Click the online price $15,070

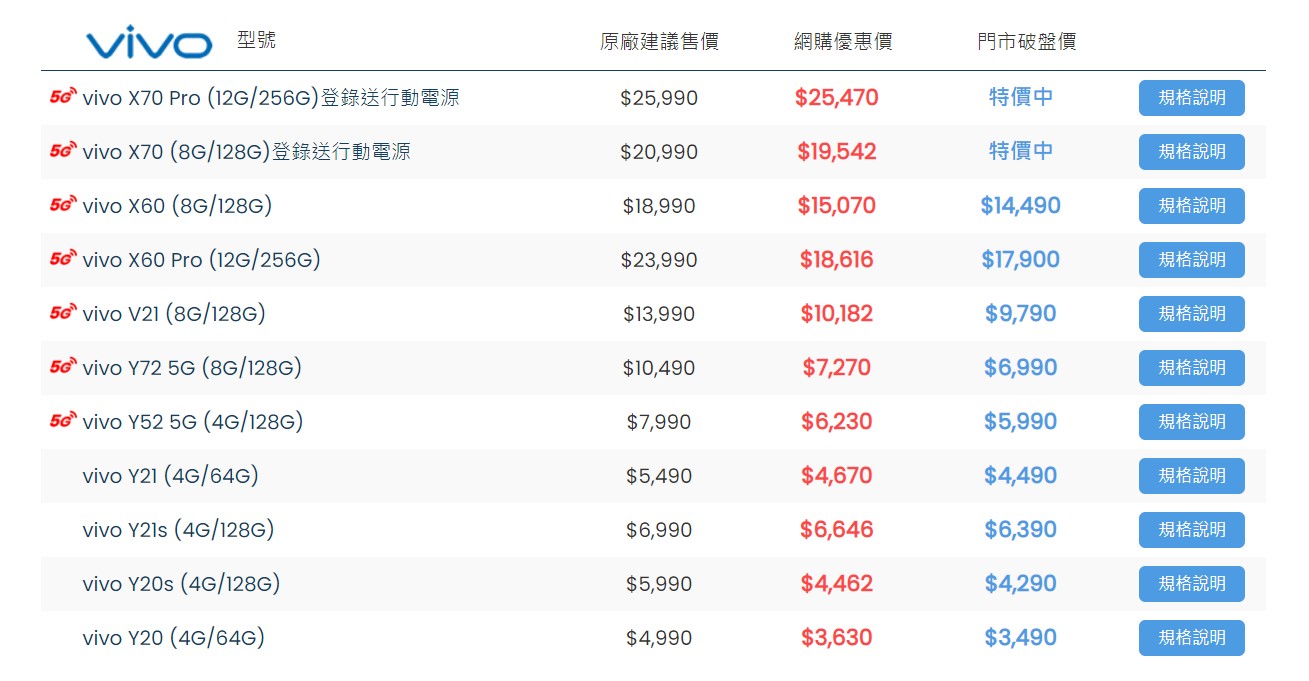point(837,206)
